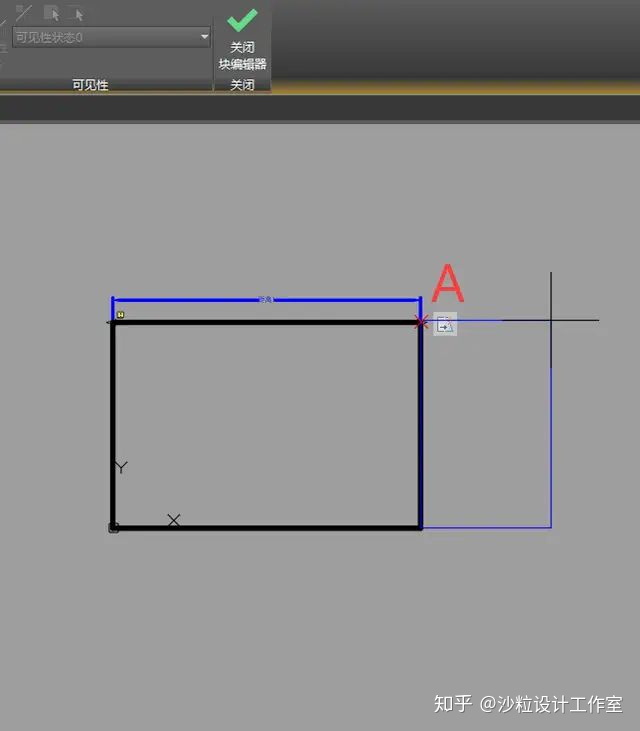Click the 可见性 panel title
640x731 pixels.
(x=90, y=85)
